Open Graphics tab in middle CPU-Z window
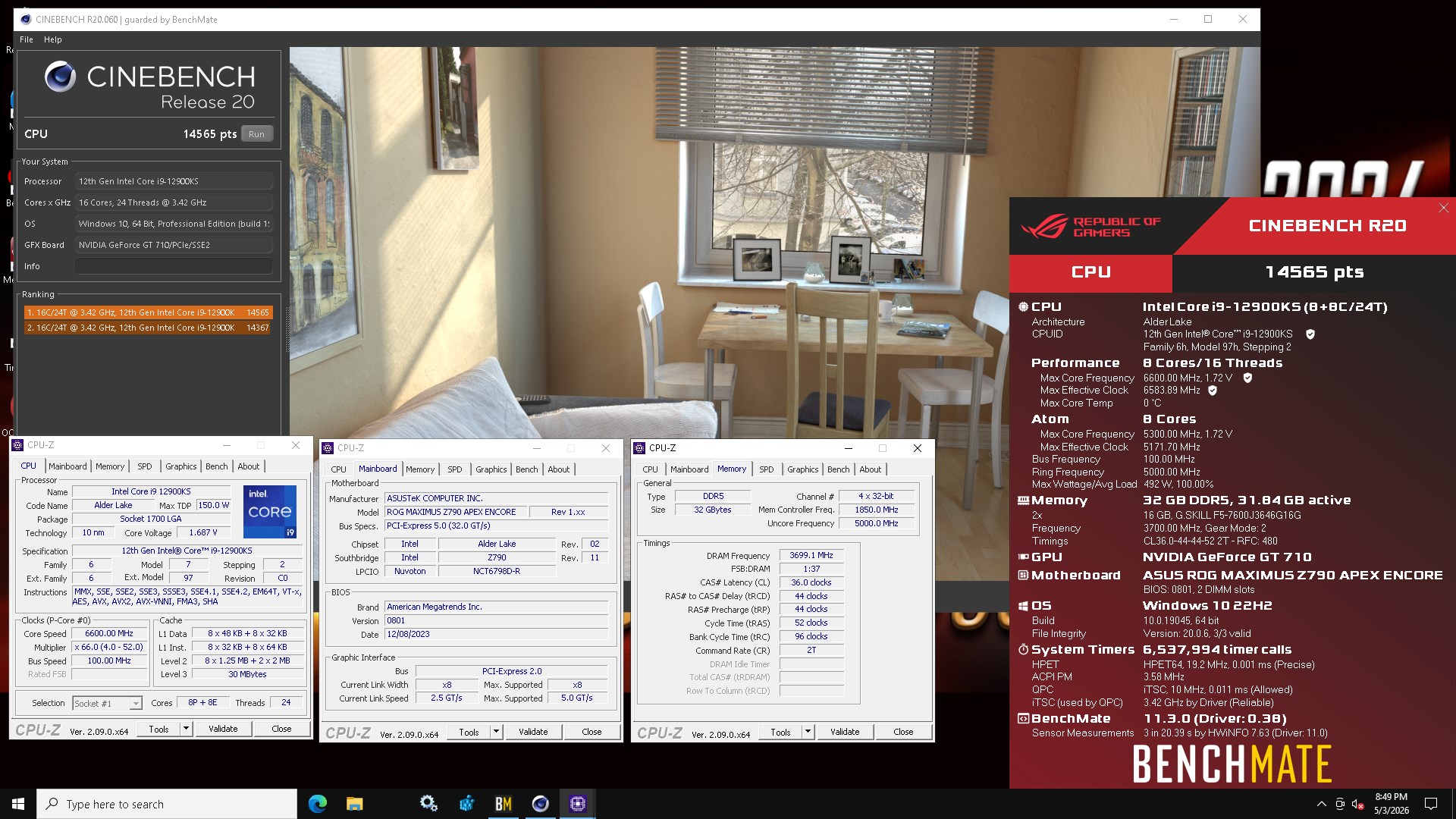Screen dimensions: 1456x819 491,469
